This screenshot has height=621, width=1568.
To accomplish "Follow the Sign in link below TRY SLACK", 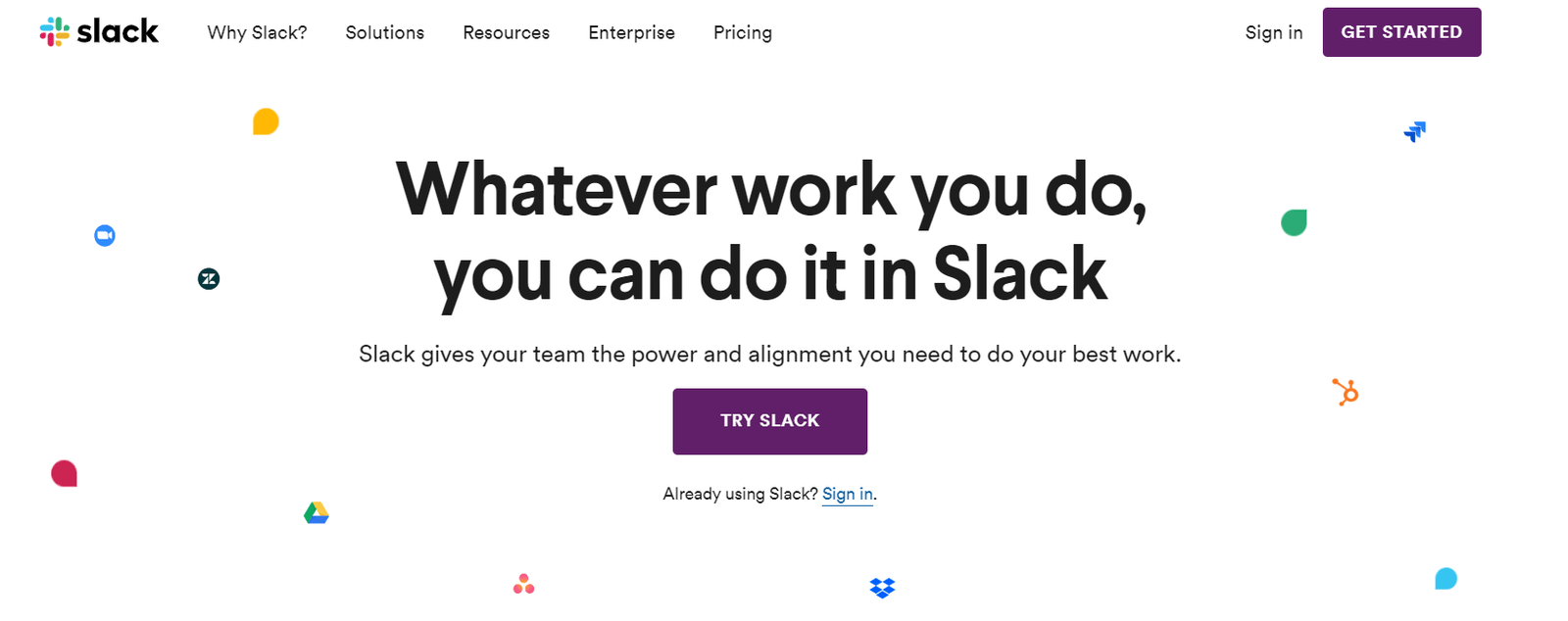I will point(847,494).
